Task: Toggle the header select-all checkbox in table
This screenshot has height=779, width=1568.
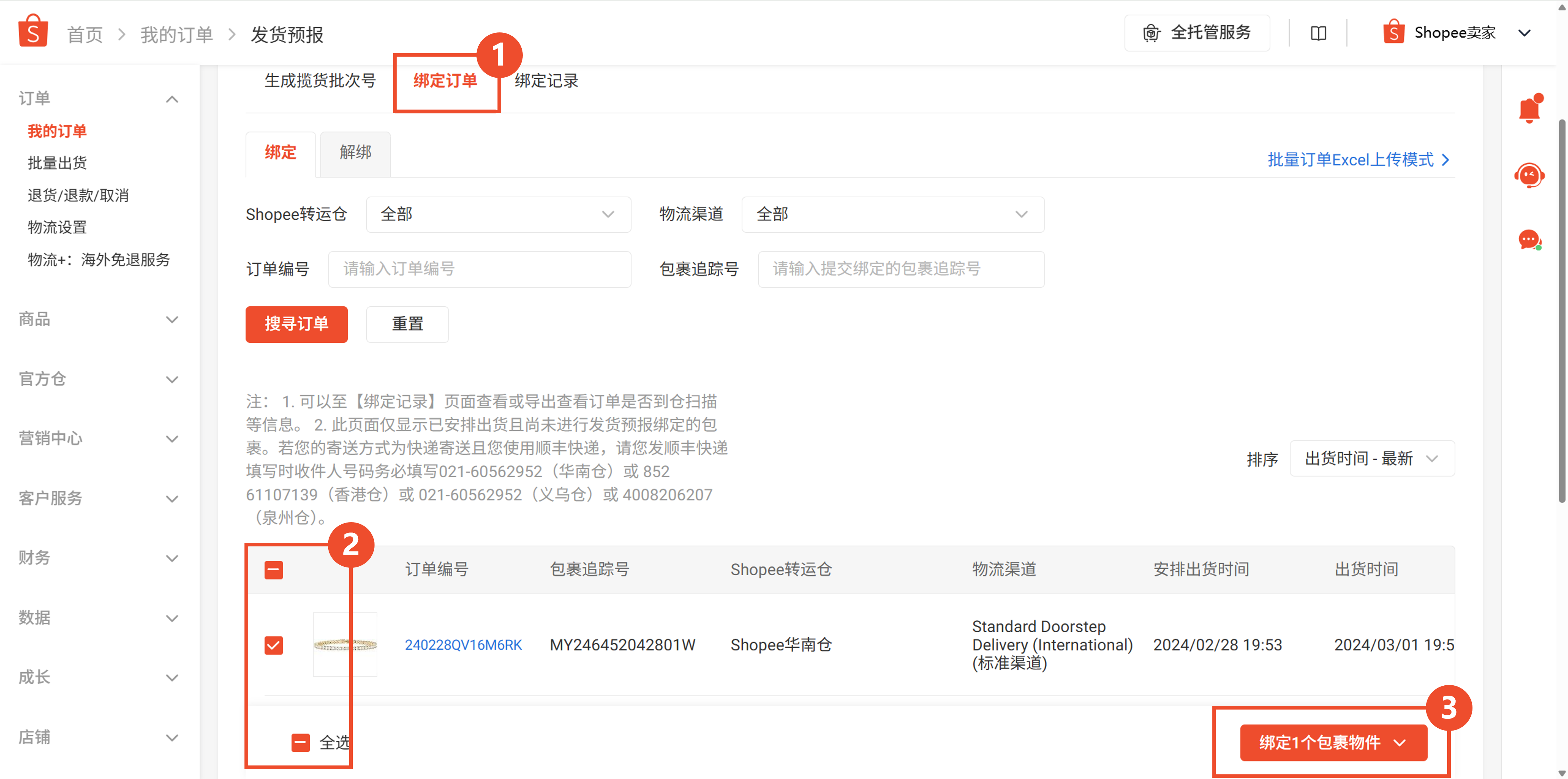Action: 273,570
